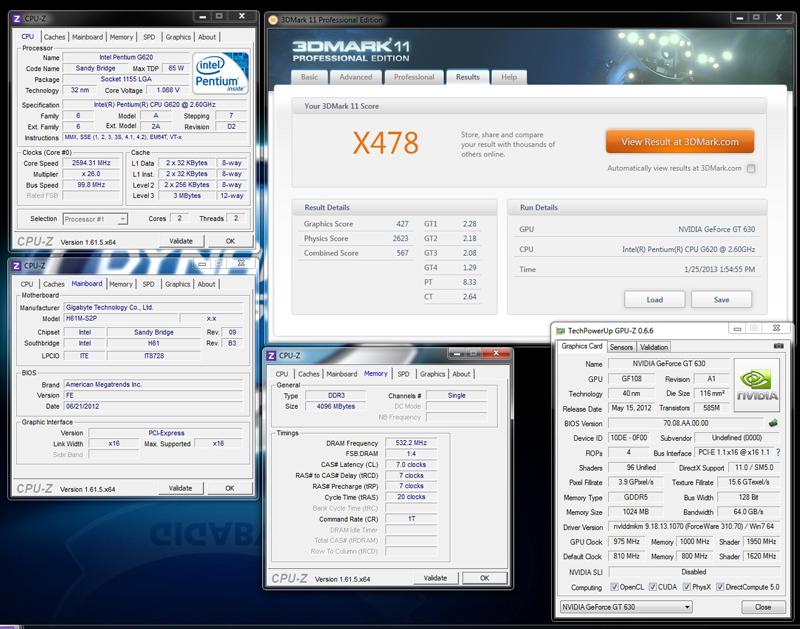The width and height of the screenshot is (800, 629).
Task: Switch to Caches tab in CPU window
Action: pyautogui.click(x=55, y=37)
